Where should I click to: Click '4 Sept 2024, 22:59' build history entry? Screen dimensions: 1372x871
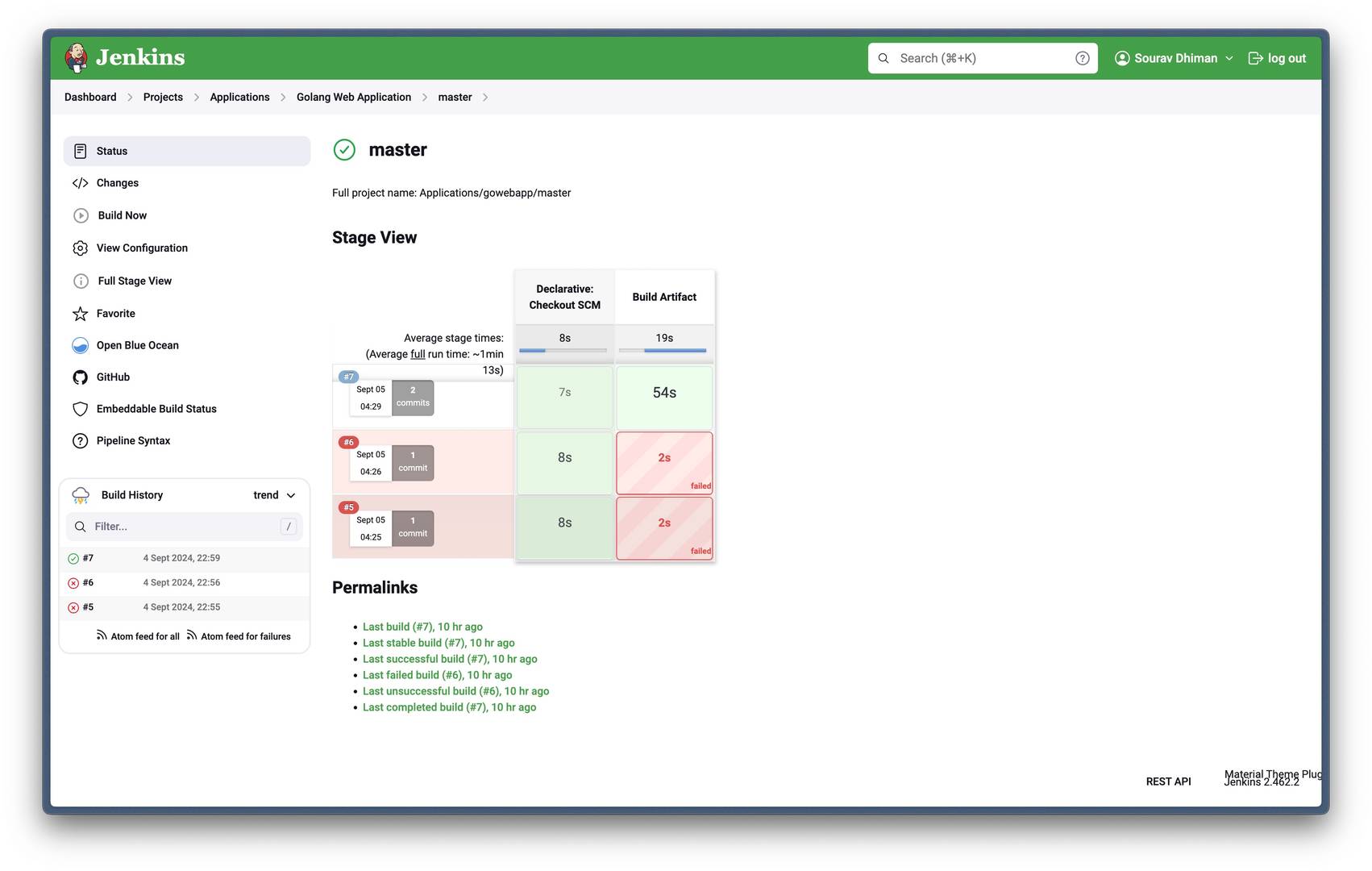point(181,558)
